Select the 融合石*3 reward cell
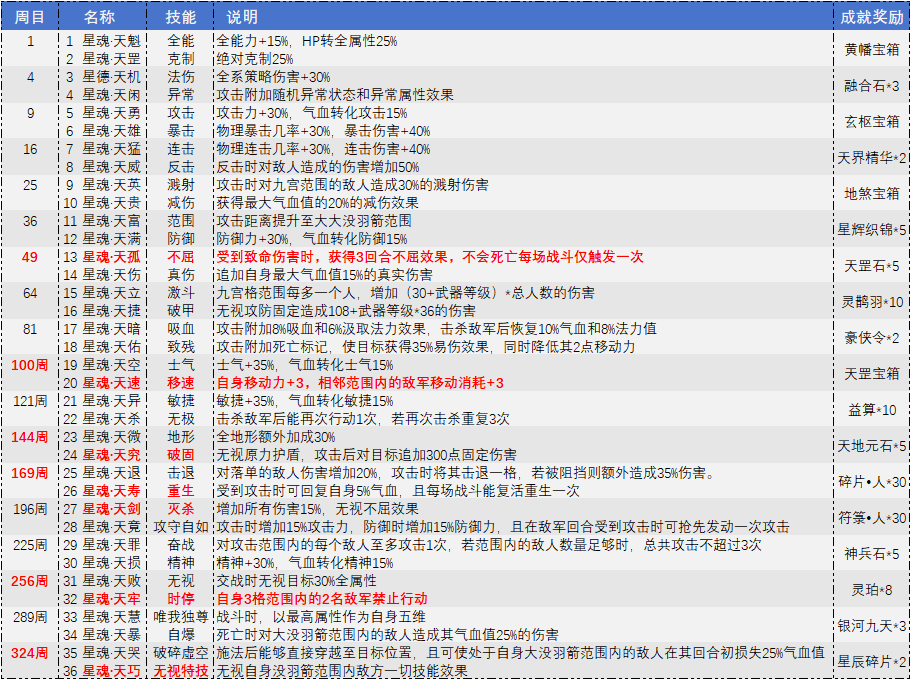 (x=871, y=86)
